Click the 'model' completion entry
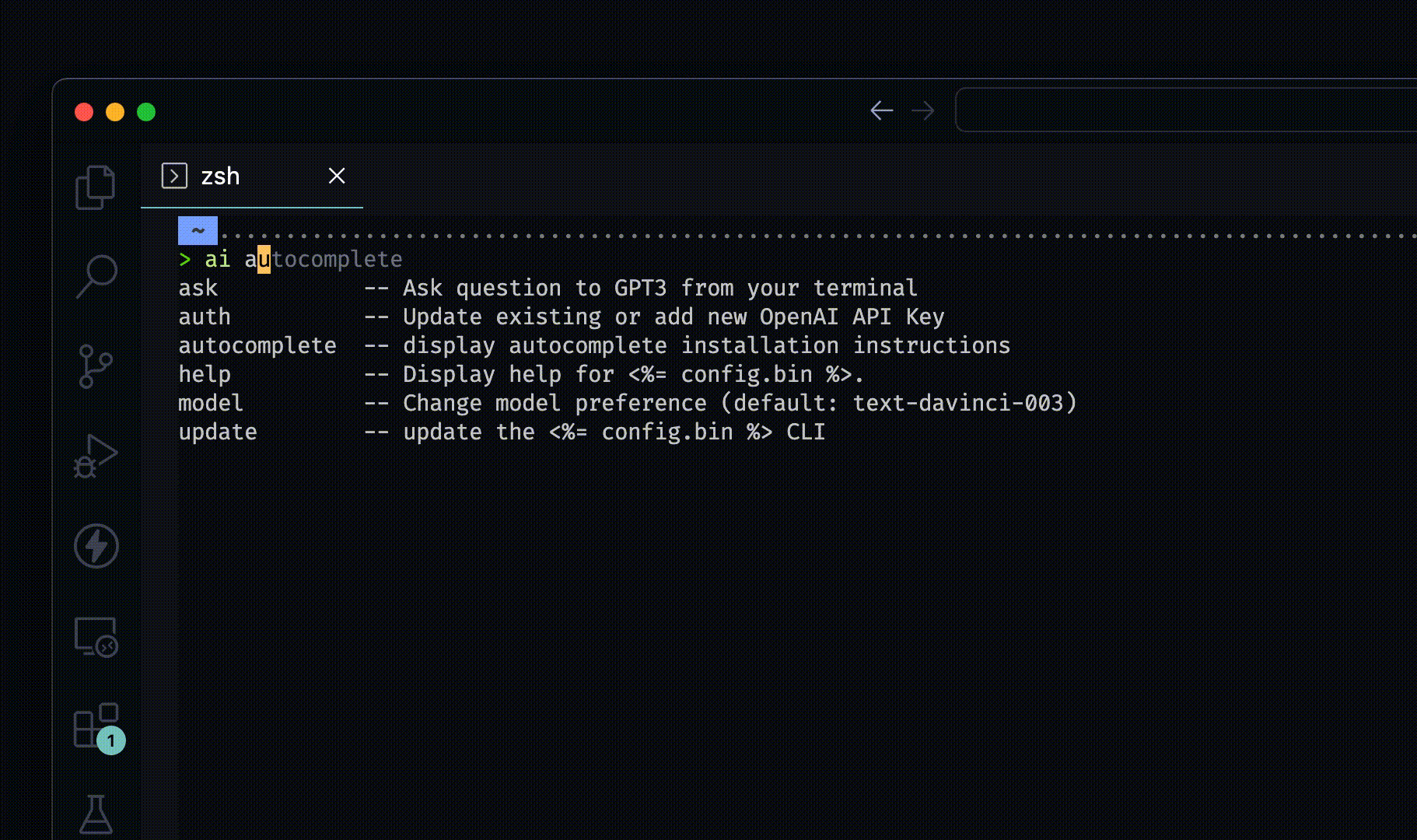The height and width of the screenshot is (840, 1417). 211,403
